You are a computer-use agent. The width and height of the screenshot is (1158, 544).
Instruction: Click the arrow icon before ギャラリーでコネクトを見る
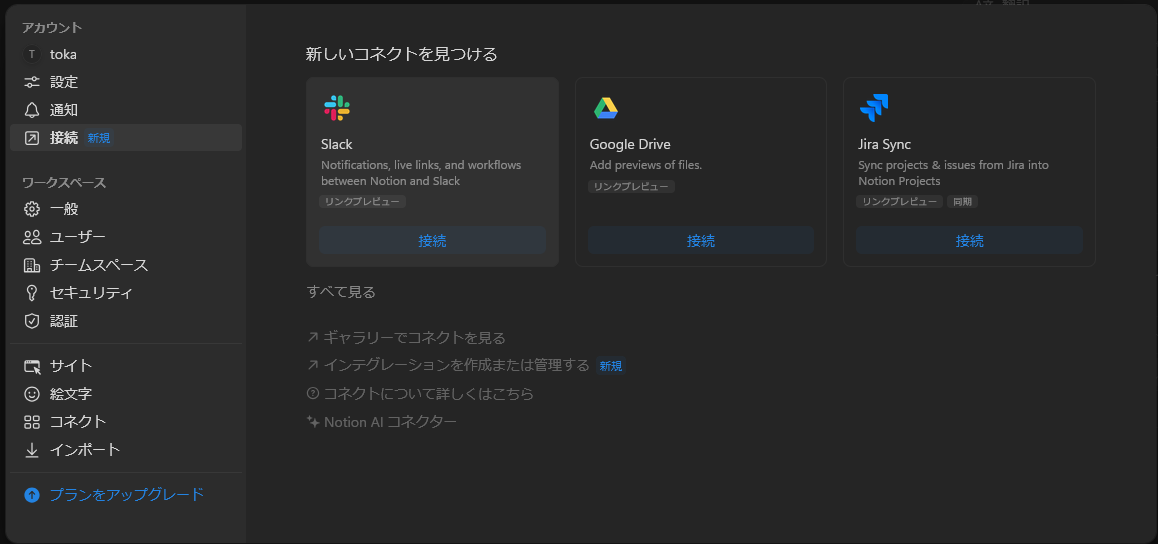312,338
